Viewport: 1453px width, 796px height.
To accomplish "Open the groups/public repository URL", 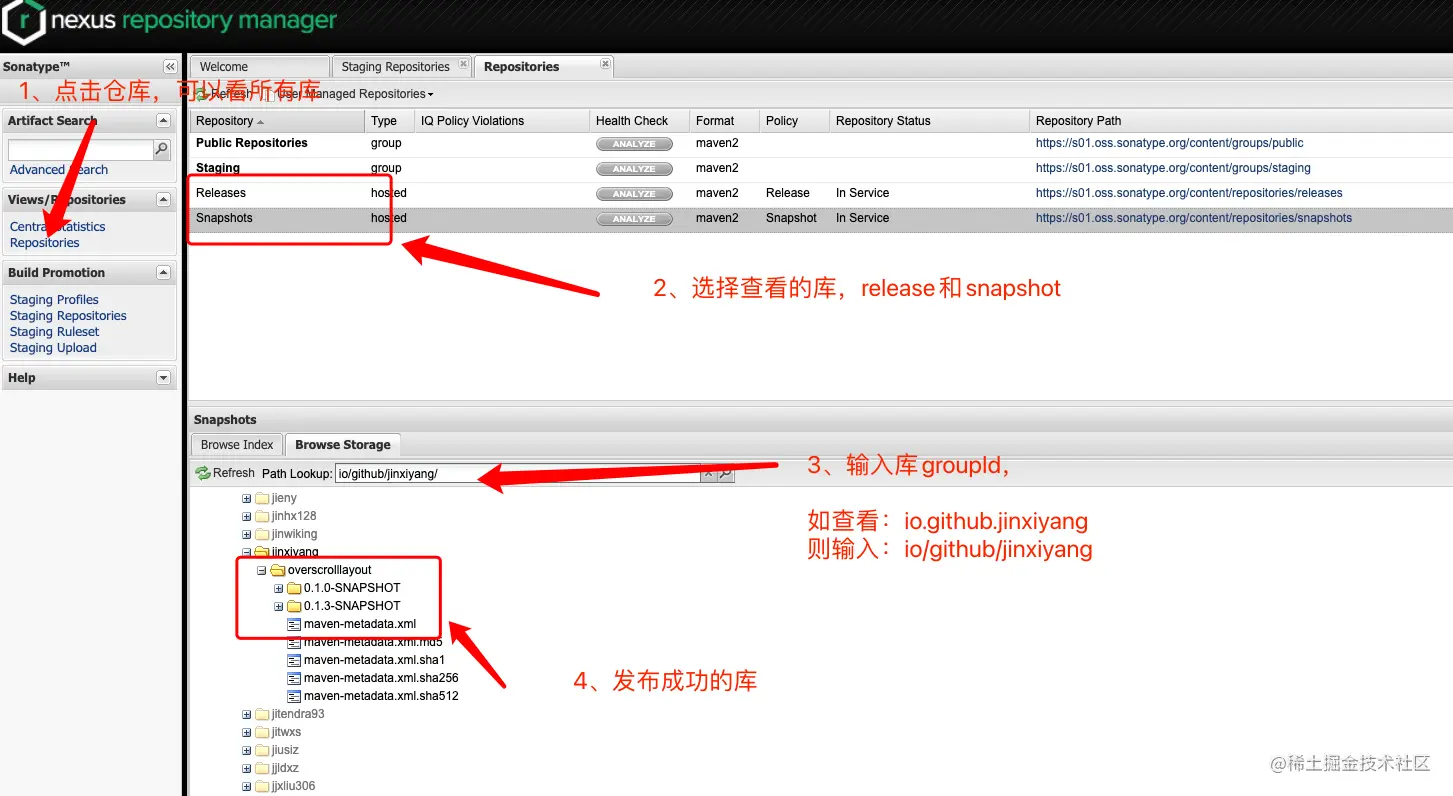I will point(1170,143).
